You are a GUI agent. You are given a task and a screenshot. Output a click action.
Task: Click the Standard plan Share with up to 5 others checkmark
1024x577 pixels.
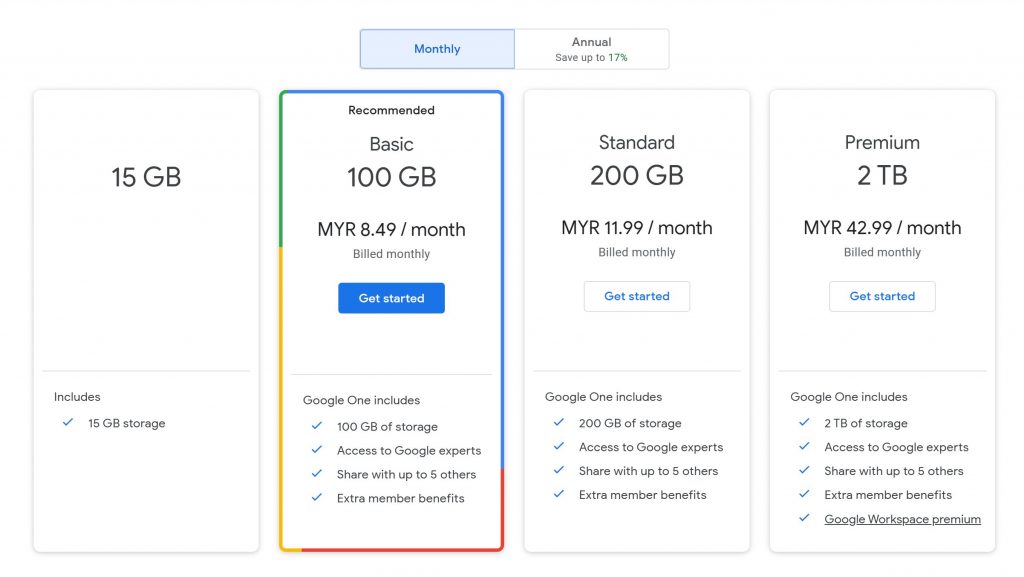[x=558, y=470]
